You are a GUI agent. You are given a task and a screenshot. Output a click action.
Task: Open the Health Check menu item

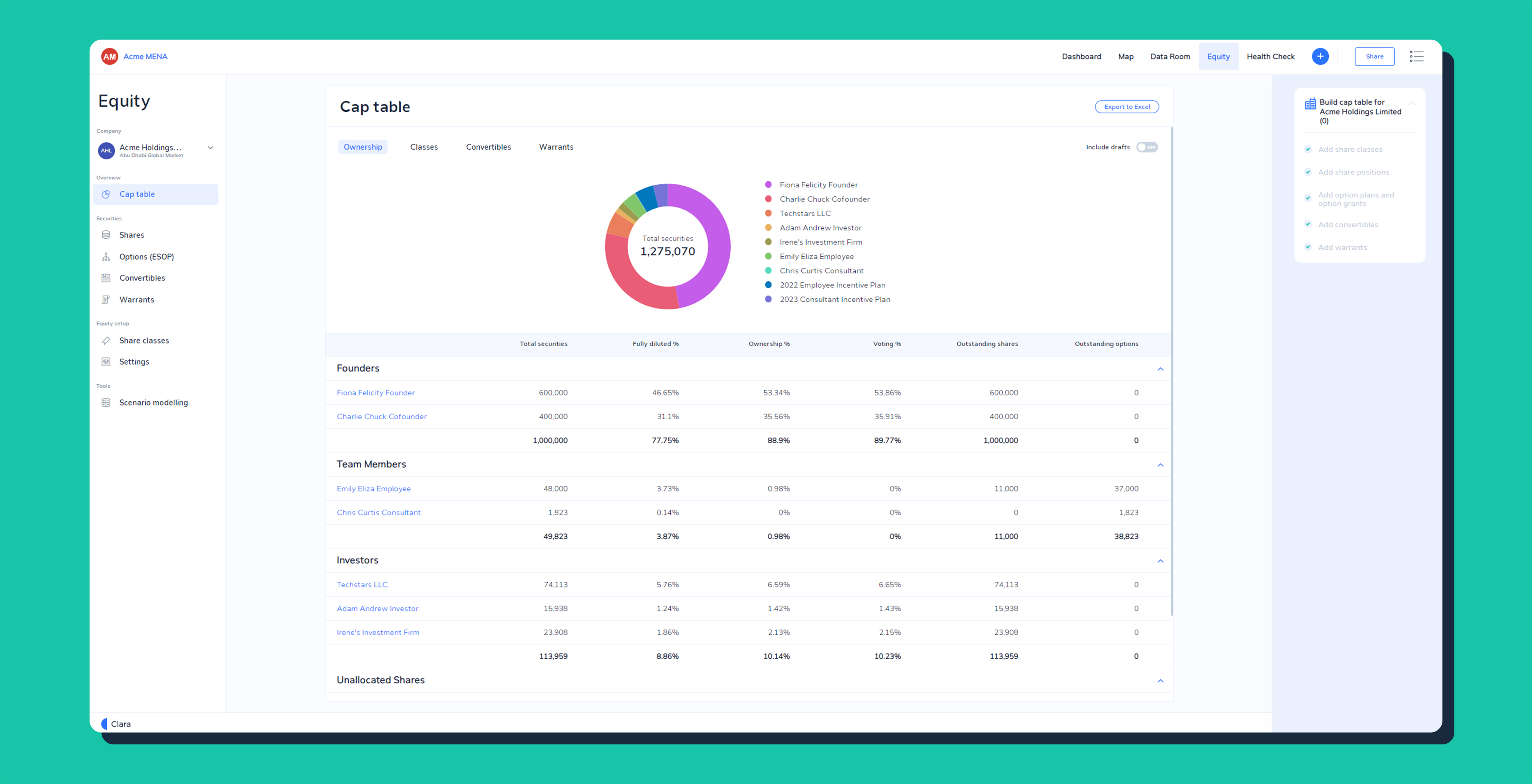click(1270, 56)
